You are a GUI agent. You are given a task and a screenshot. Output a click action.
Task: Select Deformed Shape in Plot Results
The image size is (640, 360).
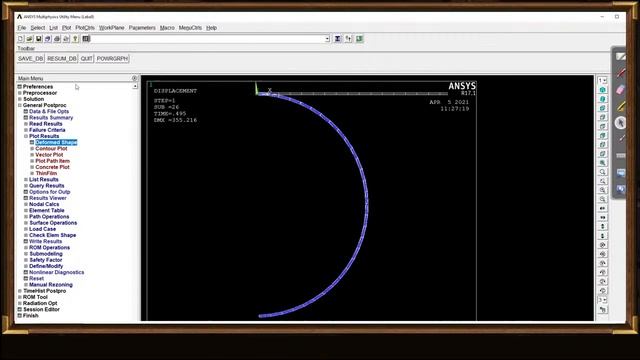pos(56,142)
